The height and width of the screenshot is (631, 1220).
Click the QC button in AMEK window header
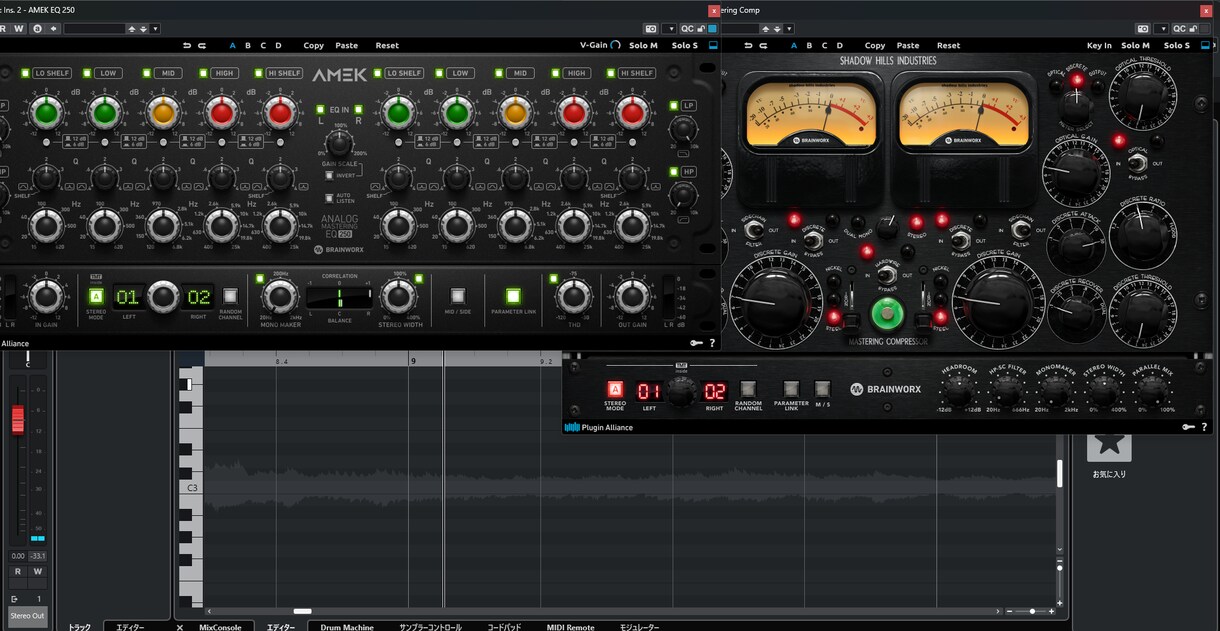pos(687,29)
